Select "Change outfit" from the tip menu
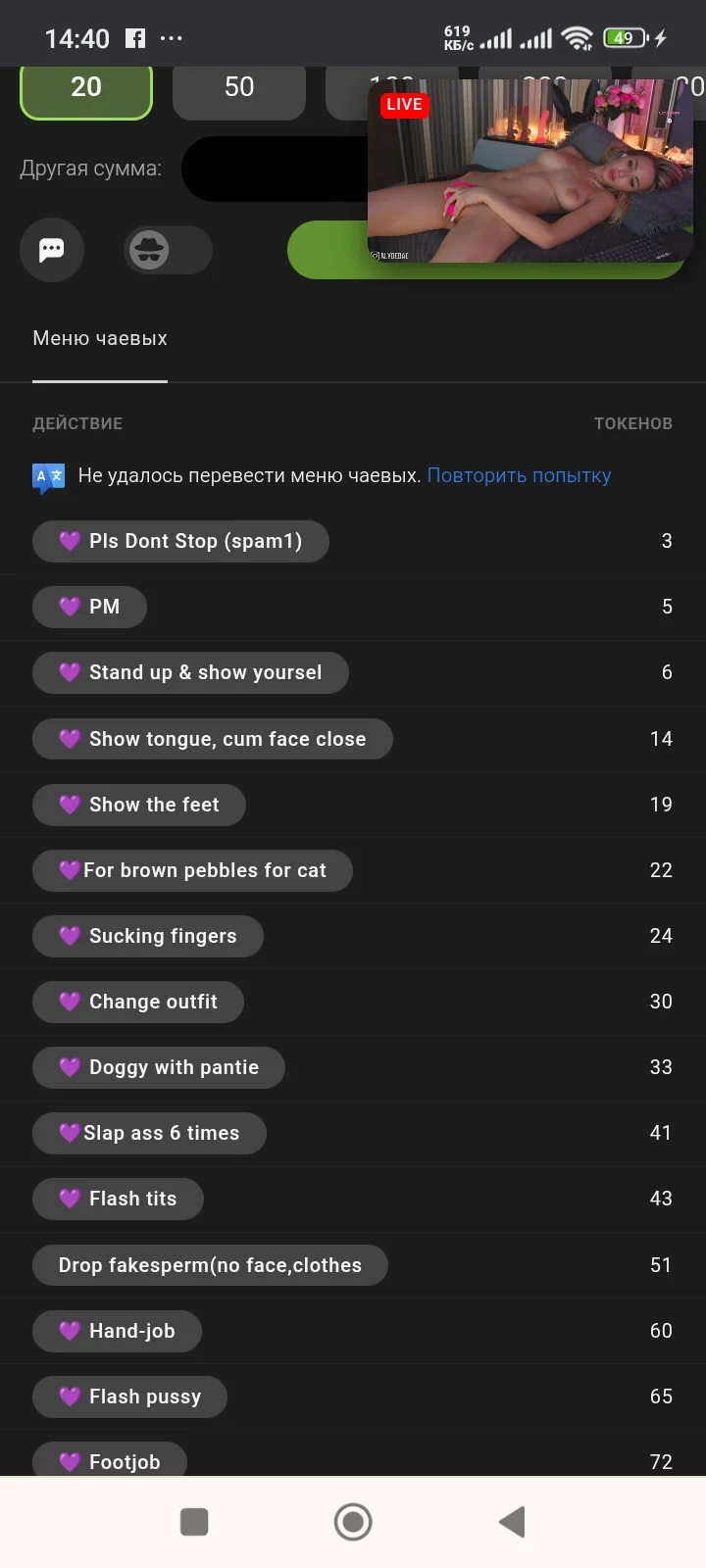Viewport: 706px width, 1568px height. click(138, 1002)
